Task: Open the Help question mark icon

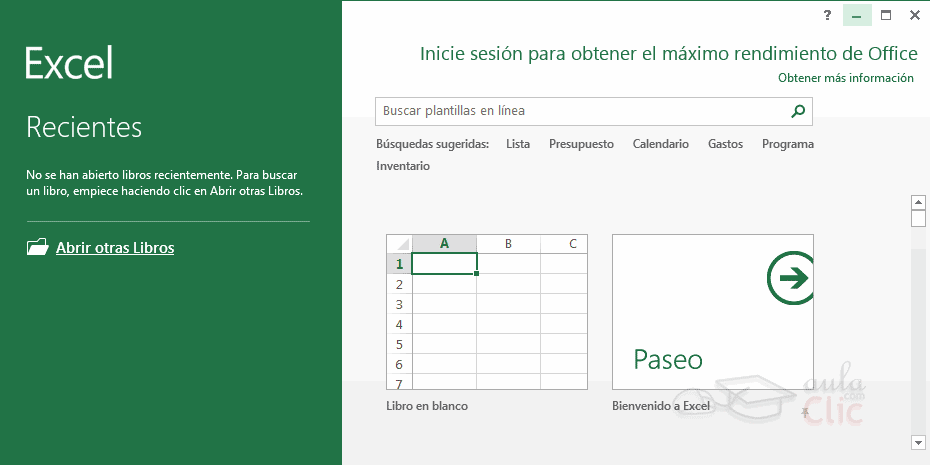Action: coord(827,15)
